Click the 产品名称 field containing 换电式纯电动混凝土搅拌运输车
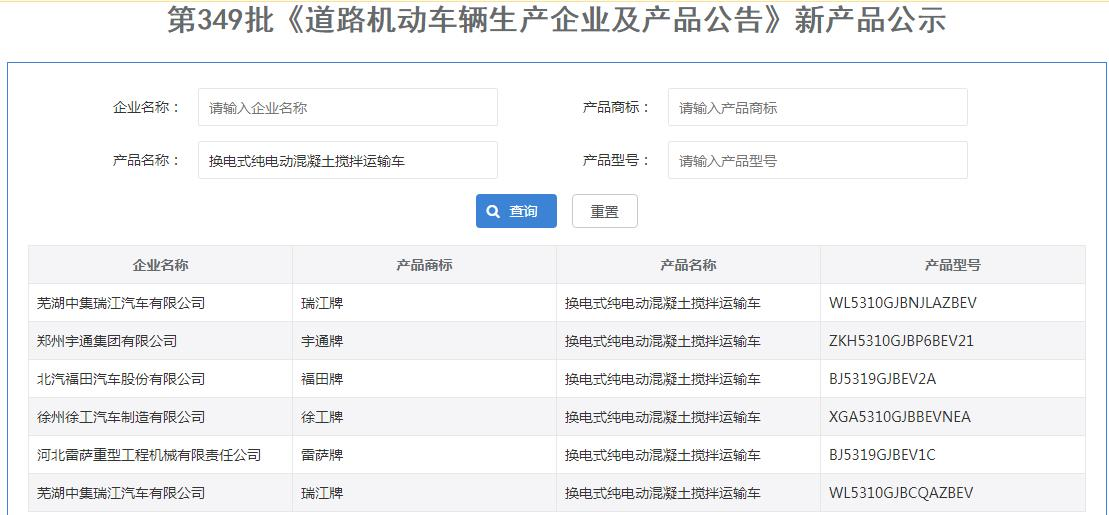1109x515 pixels. [348, 161]
